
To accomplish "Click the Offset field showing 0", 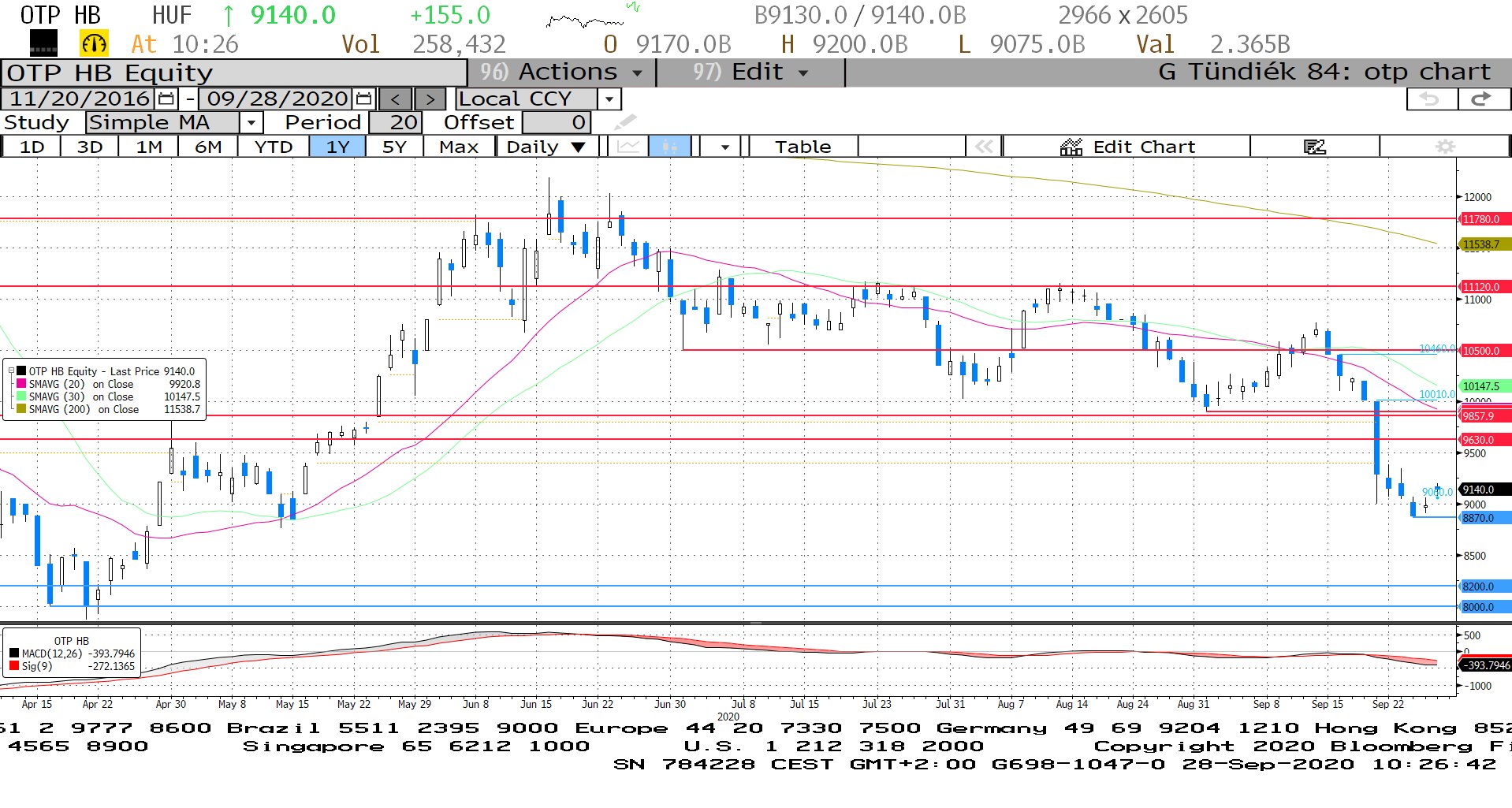I will [557, 123].
